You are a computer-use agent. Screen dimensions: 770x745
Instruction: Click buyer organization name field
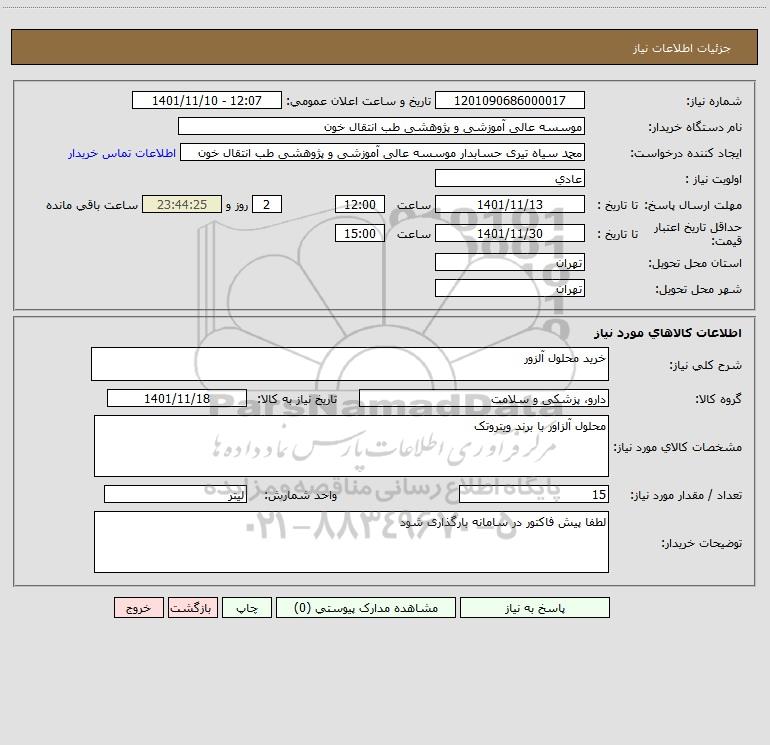tap(381, 126)
